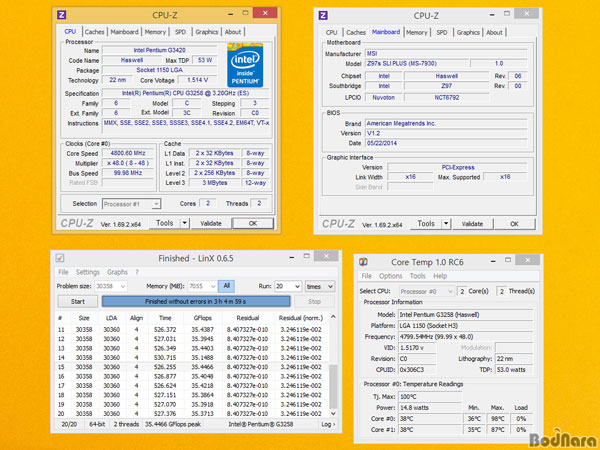This screenshot has width=600, height=450.
Task: Click Core Voltage value 1.514 V
Action: [x=197, y=80]
